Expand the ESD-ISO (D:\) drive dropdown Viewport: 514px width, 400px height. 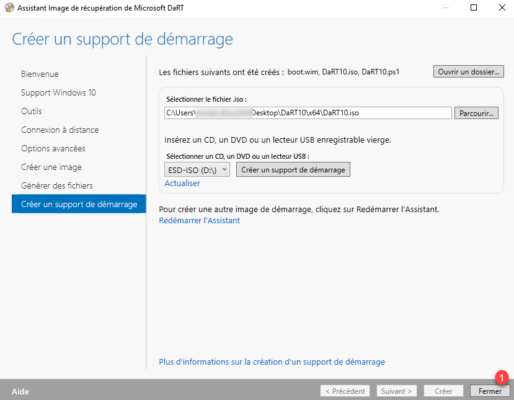point(197,170)
